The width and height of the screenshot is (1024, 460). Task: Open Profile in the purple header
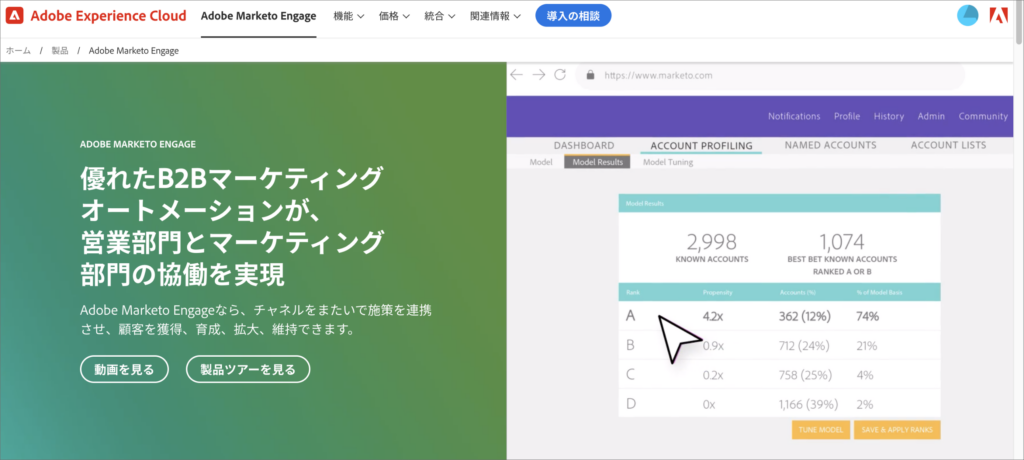847,116
